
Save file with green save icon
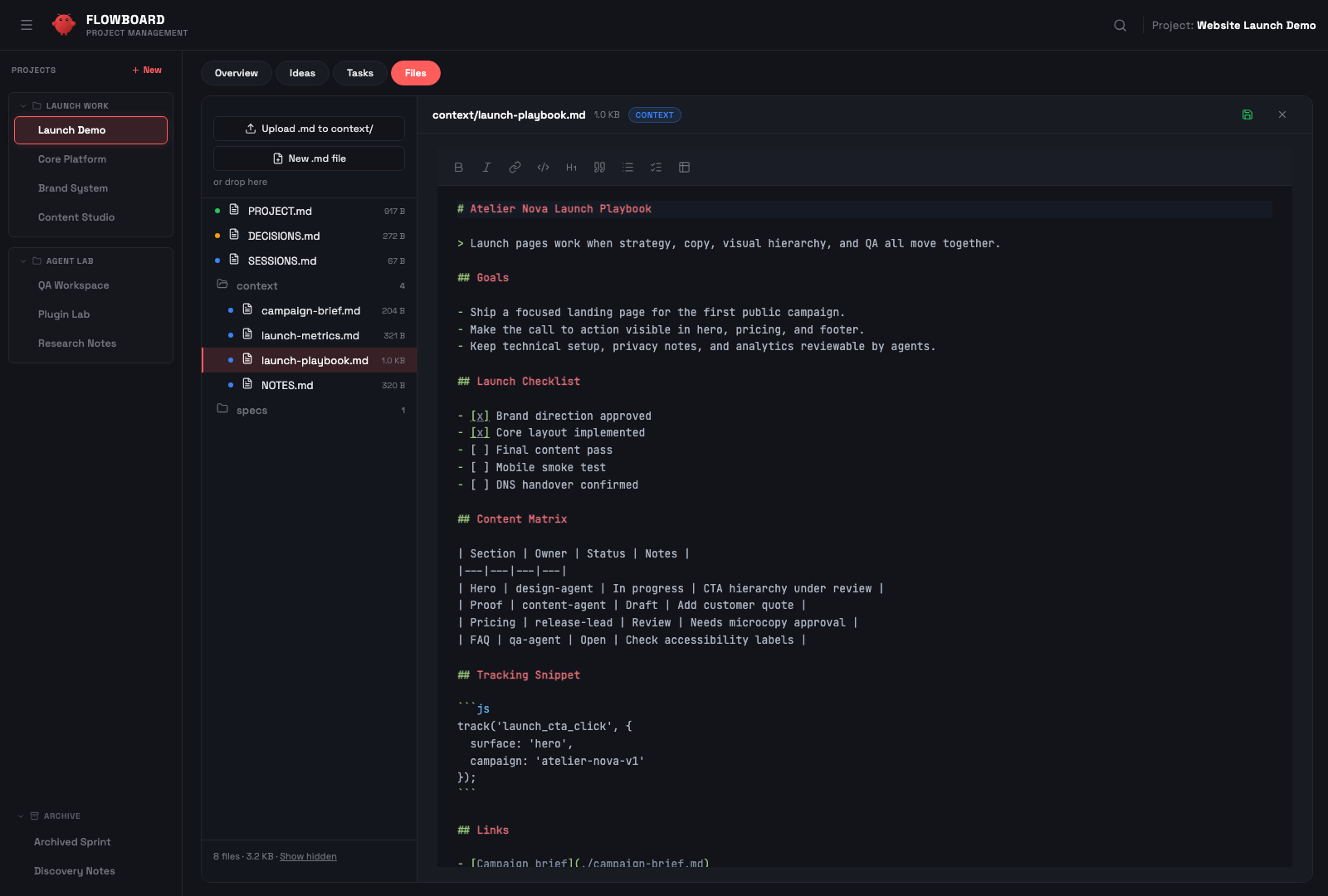click(1247, 114)
